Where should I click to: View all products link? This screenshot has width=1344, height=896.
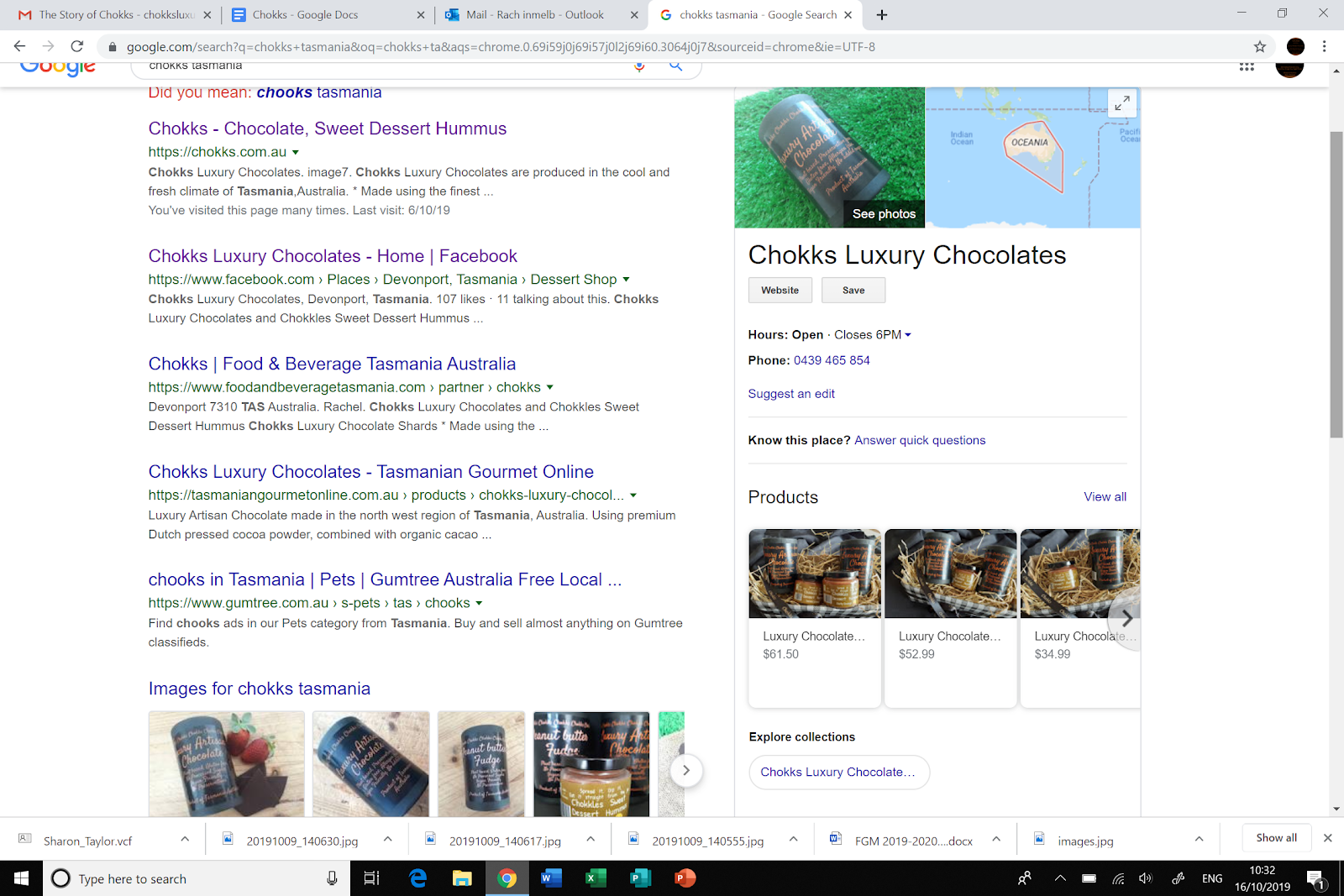pyautogui.click(x=1105, y=497)
